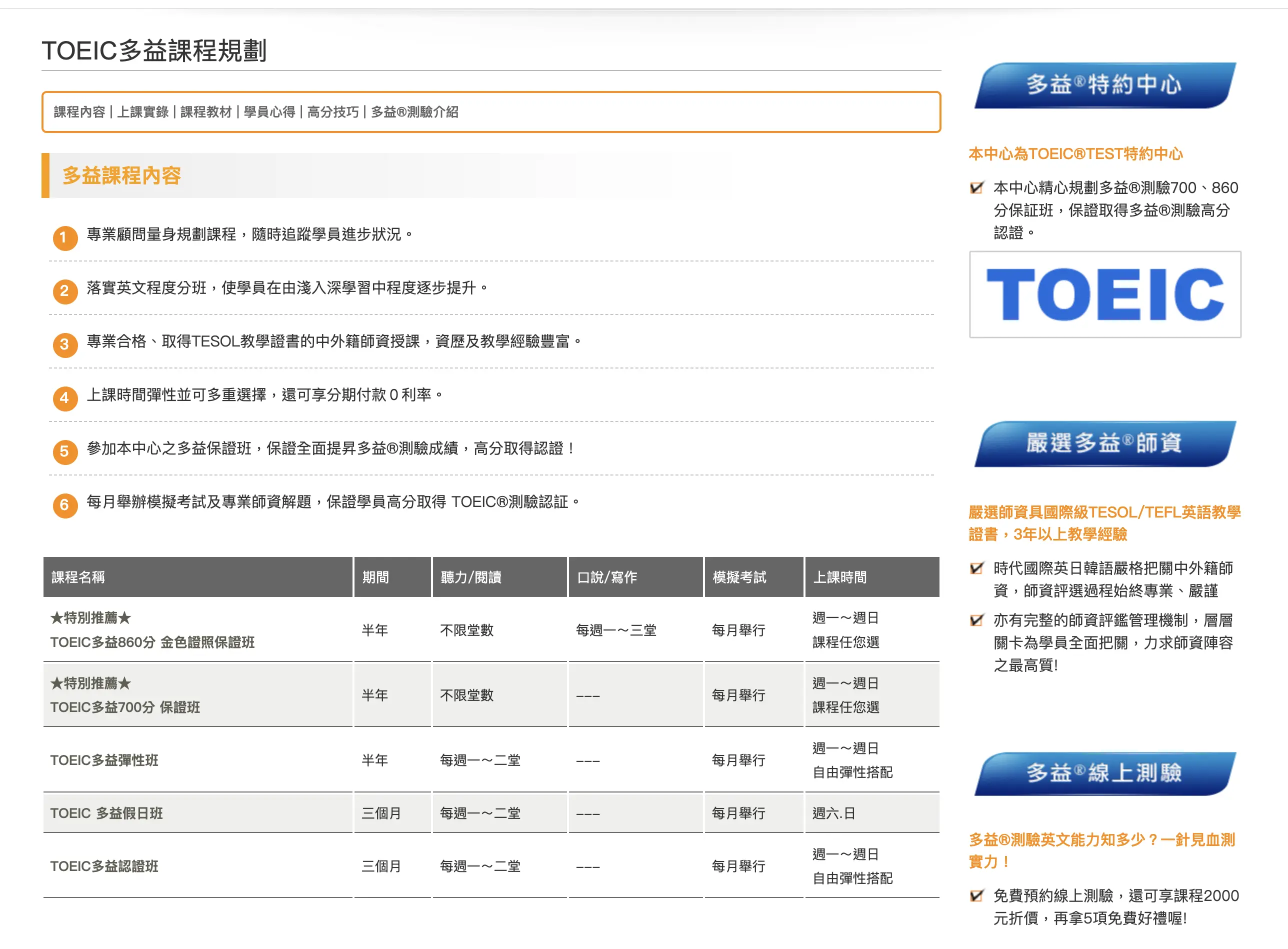Click text about TESOL教學證書 teachers
This screenshot has height=949, width=1288.
[334, 341]
